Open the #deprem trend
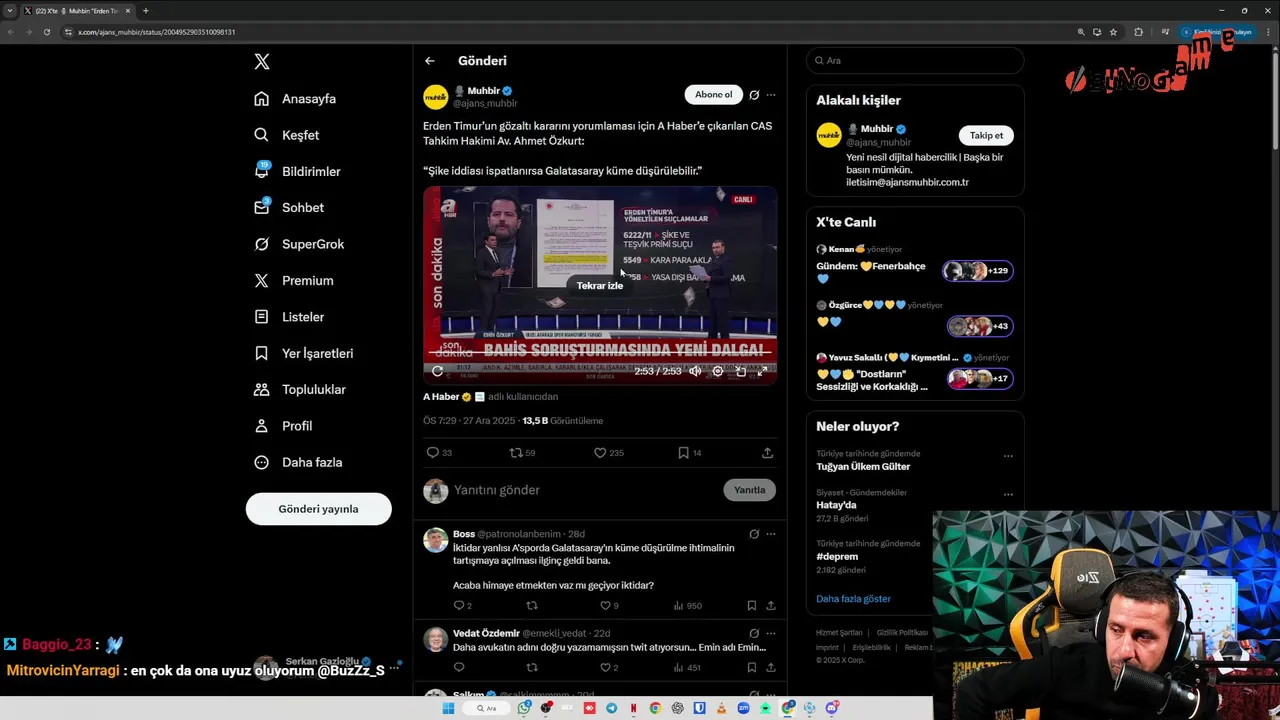 click(837, 557)
